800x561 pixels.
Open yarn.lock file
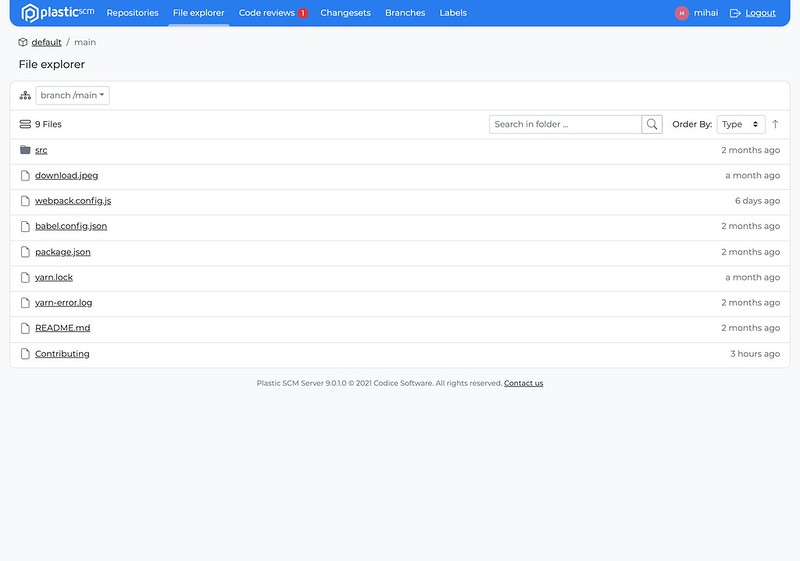[54, 277]
